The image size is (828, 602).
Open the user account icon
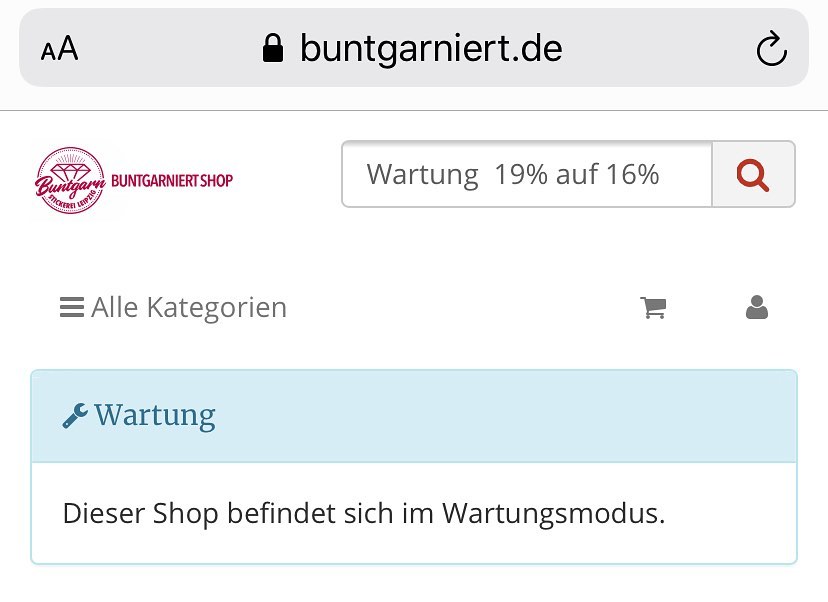click(757, 308)
